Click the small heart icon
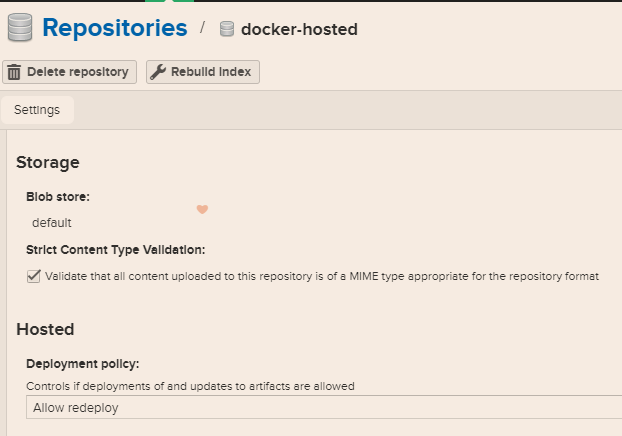The width and height of the screenshot is (622, 436). (202, 209)
